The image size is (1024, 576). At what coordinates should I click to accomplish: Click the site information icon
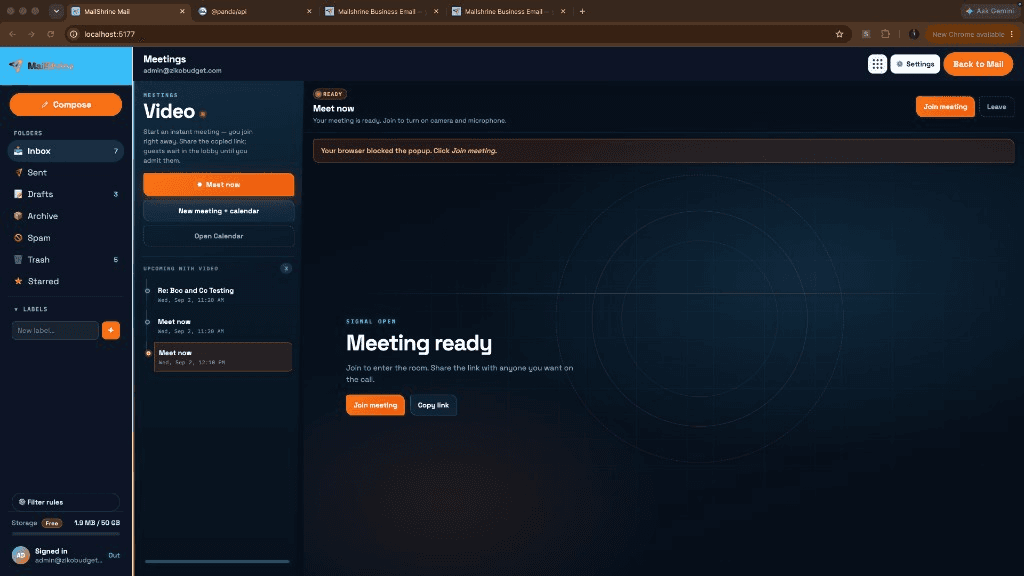[74, 34]
